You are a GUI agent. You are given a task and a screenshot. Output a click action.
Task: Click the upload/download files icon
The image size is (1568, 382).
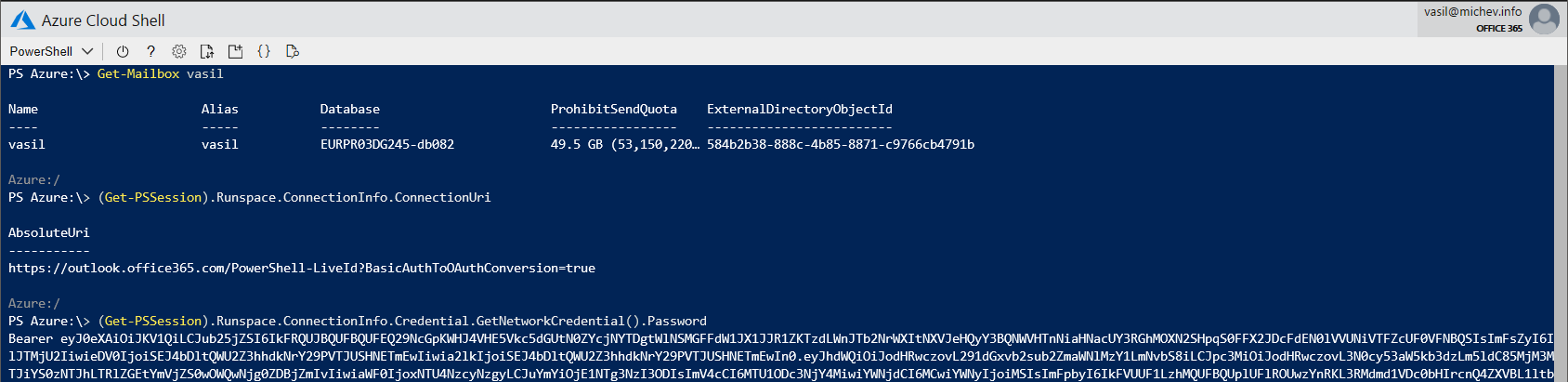pyautogui.click(x=207, y=51)
